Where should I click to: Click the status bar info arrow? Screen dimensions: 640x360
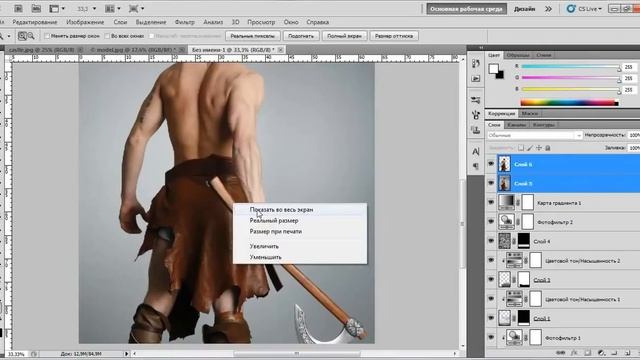127,353
